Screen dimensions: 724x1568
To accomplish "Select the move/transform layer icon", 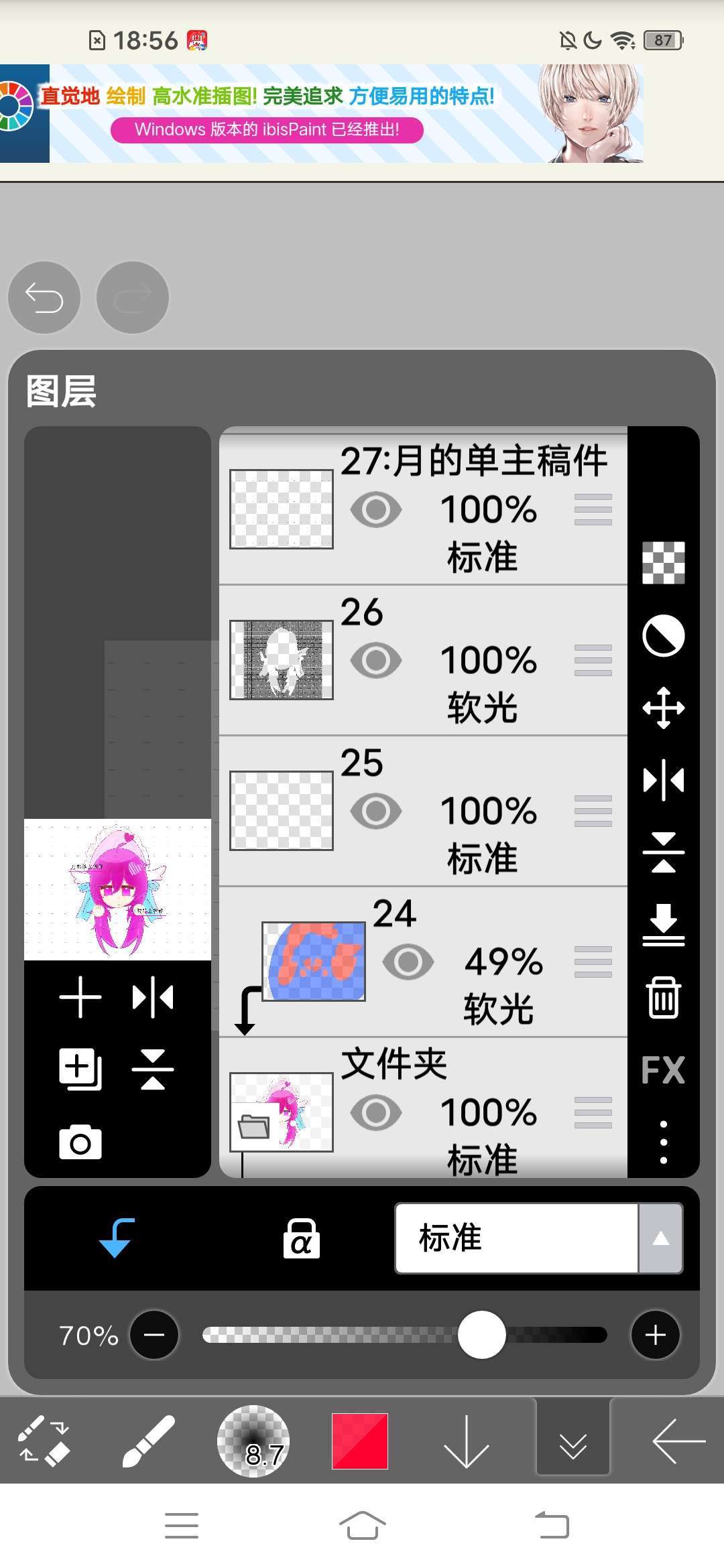I will click(x=663, y=708).
